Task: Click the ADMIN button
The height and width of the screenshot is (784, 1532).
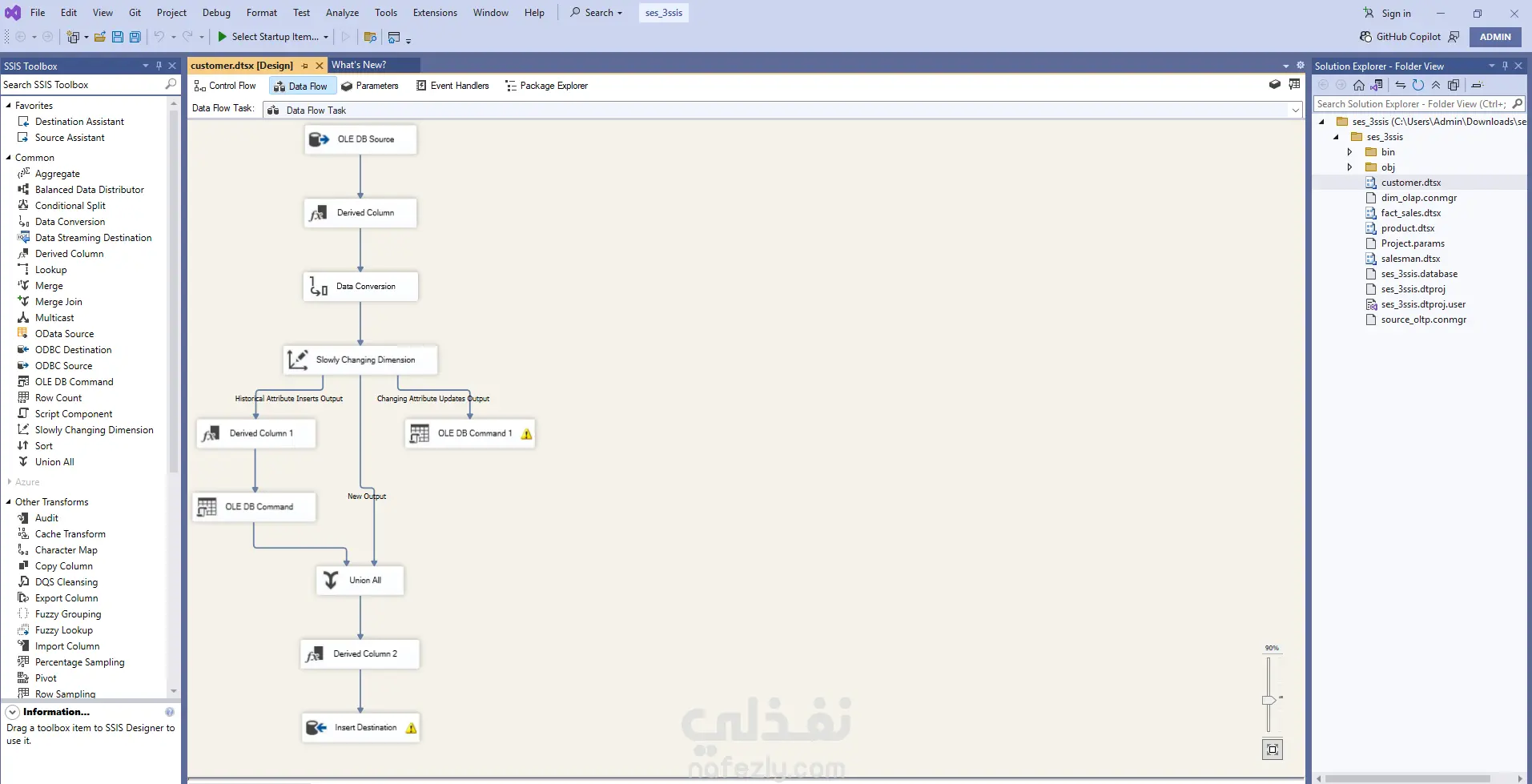Action: pos(1495,37)
